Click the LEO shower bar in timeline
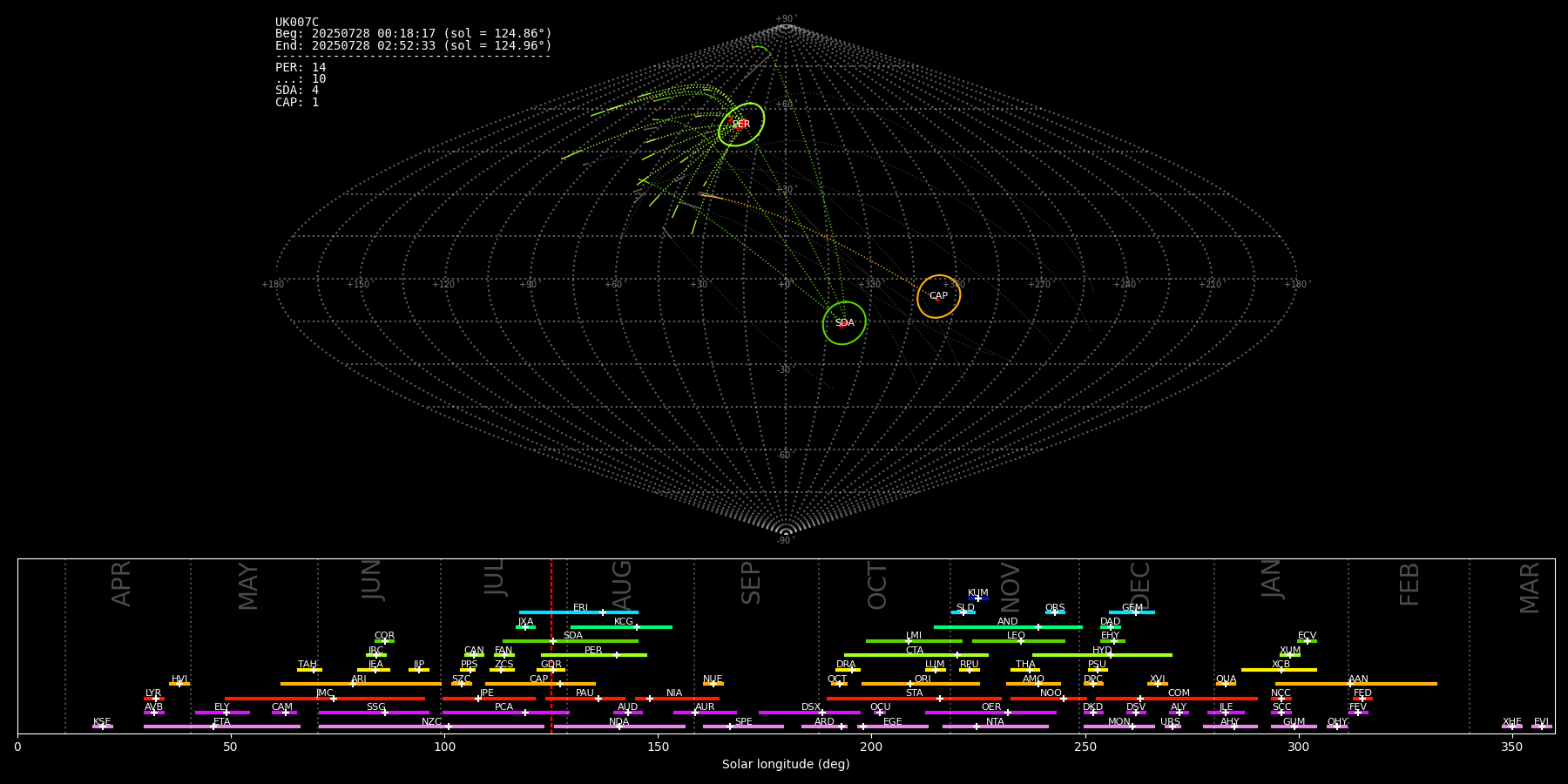 [x=1018, y=641]
